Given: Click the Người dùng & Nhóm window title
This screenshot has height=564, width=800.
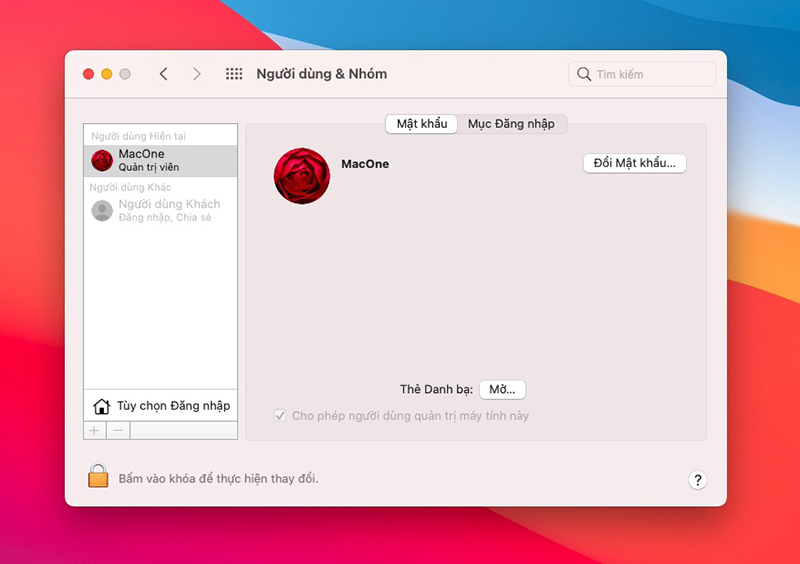Looking at the screenshot, I should click(x=321, y=74).
